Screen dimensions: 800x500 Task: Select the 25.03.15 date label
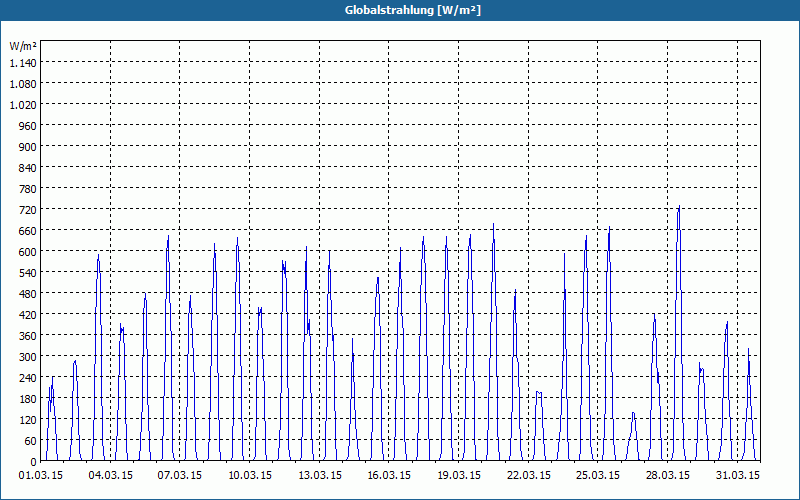coord(597,476)
